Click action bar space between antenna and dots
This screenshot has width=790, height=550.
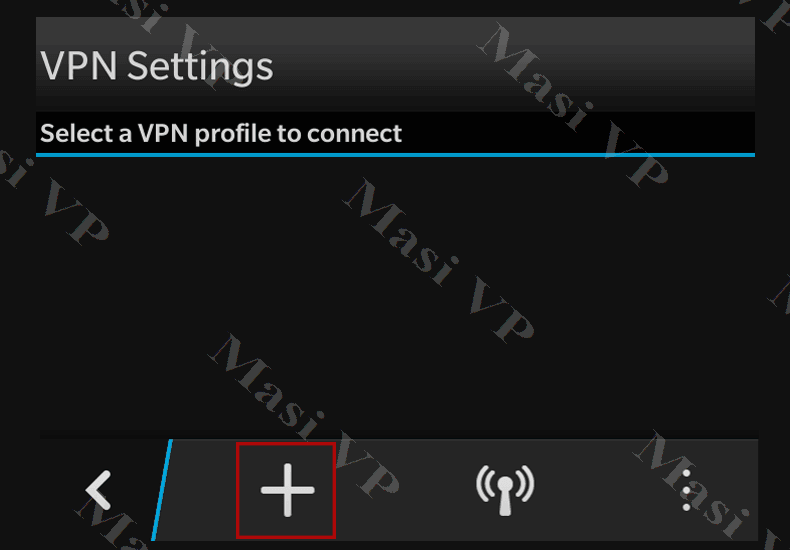pos(607,490)
